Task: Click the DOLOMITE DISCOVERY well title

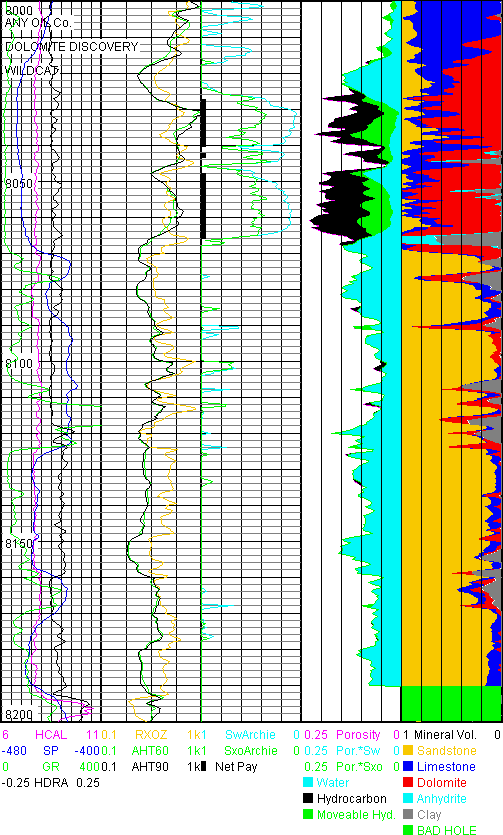Action: [72, 47]
